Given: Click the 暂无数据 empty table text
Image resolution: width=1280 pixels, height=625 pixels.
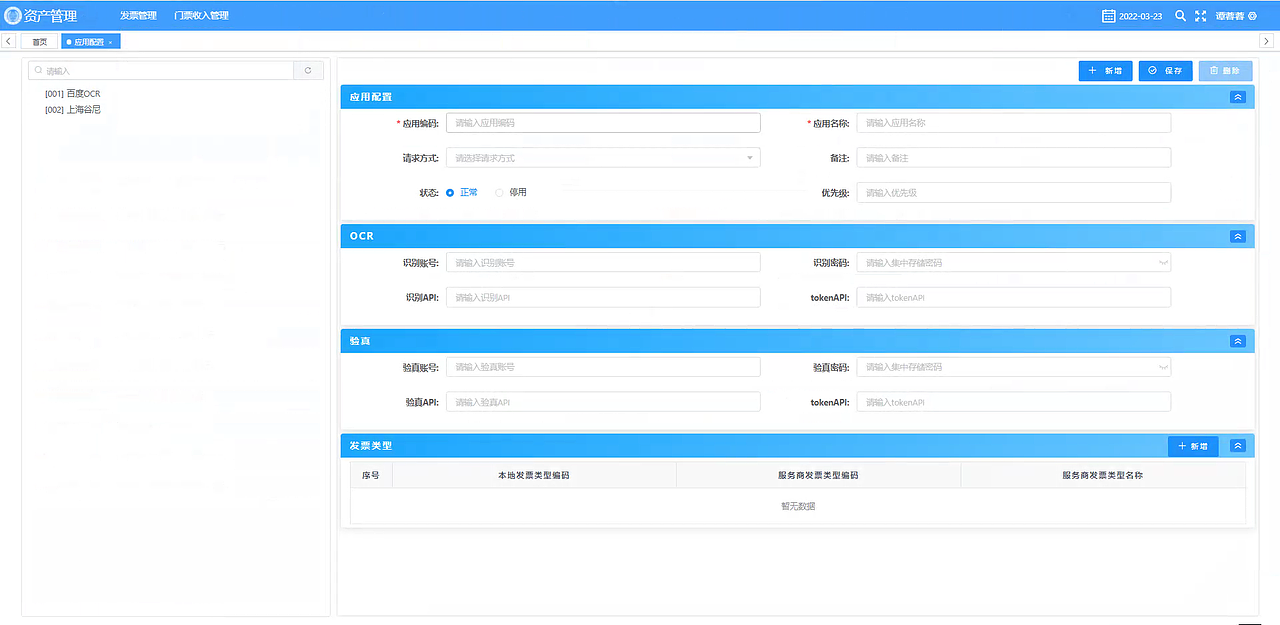Looking at the screenshot, I should pos(798,506).
